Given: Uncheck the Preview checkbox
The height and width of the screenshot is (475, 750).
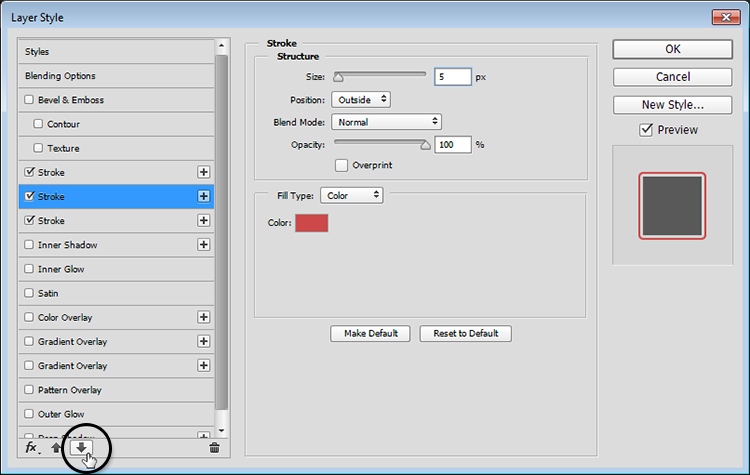Looking at the screenshot, I should click(x=646, y=129).
